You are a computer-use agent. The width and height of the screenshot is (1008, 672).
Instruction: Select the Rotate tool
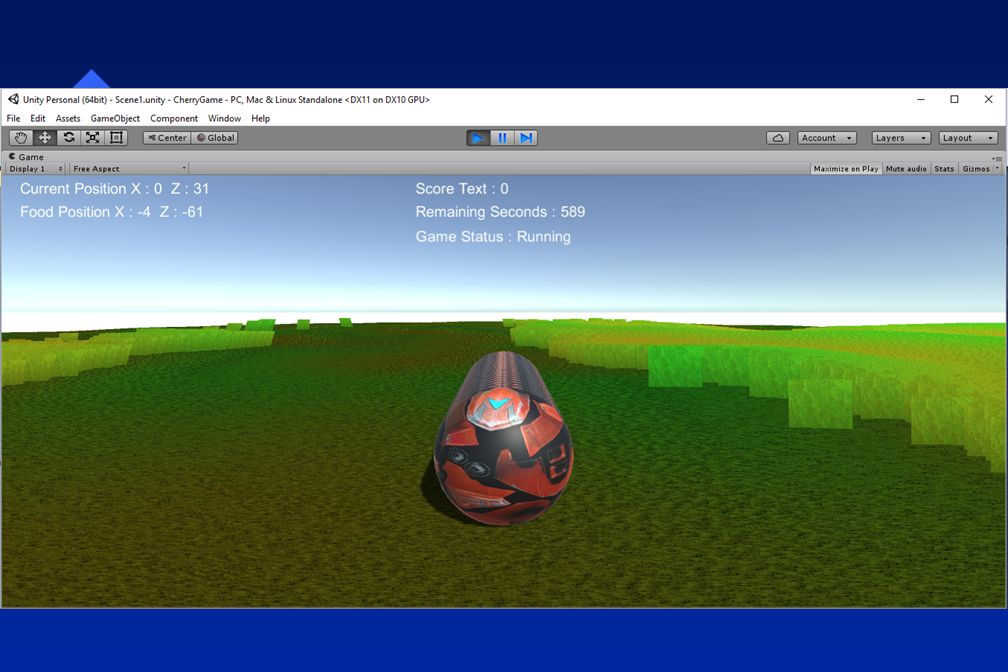point(69,138)
